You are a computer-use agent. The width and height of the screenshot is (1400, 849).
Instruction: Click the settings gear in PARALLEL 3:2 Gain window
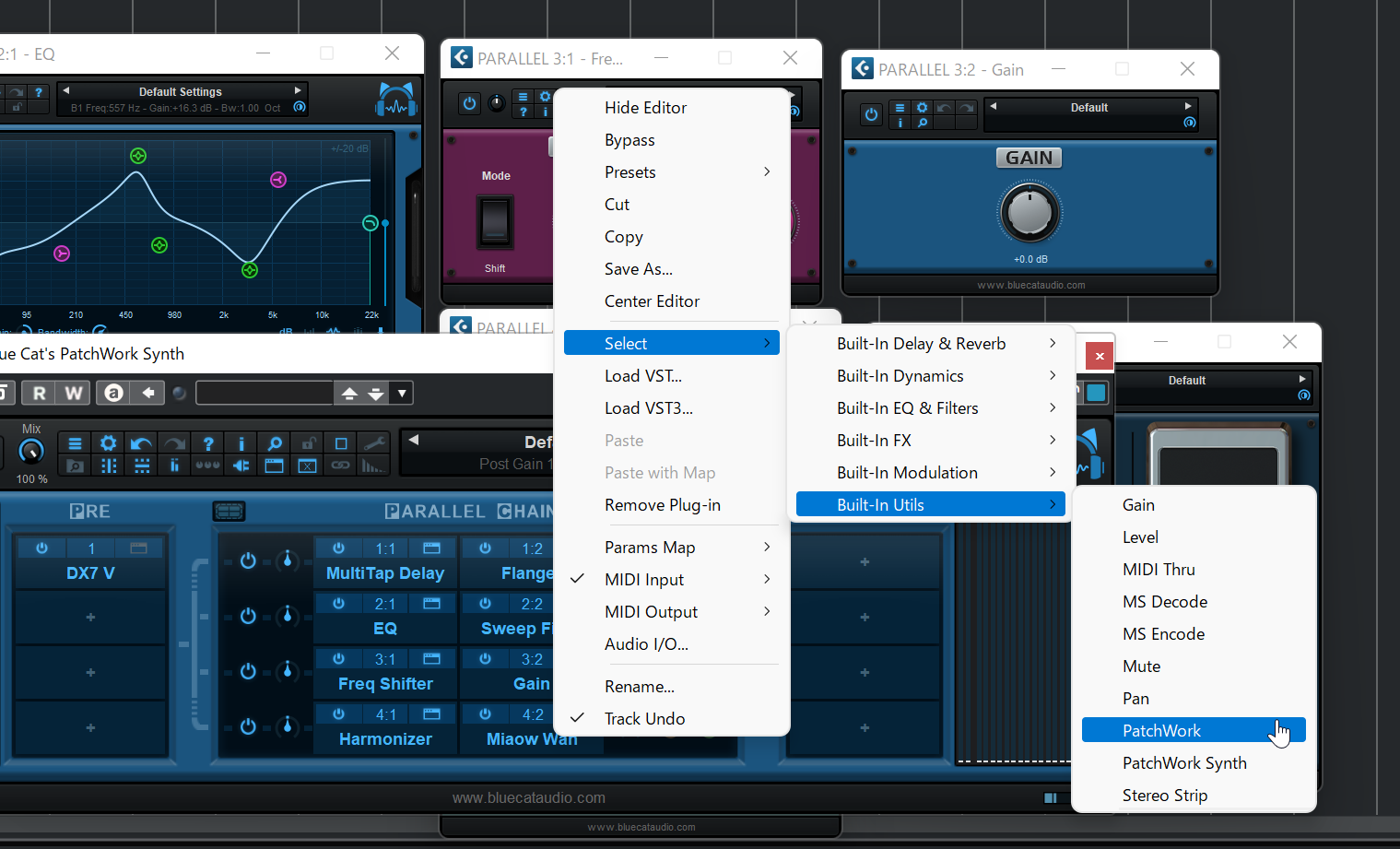click(922, 108)
